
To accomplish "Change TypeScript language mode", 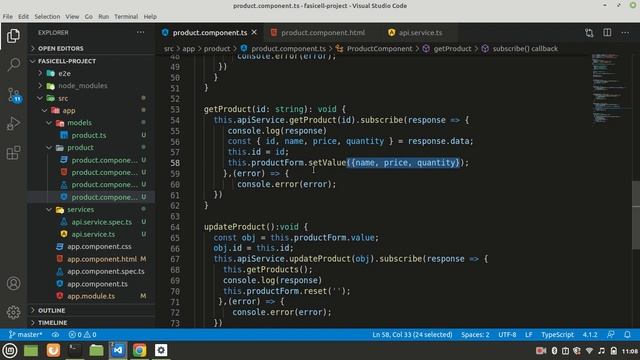I will 557,334.
